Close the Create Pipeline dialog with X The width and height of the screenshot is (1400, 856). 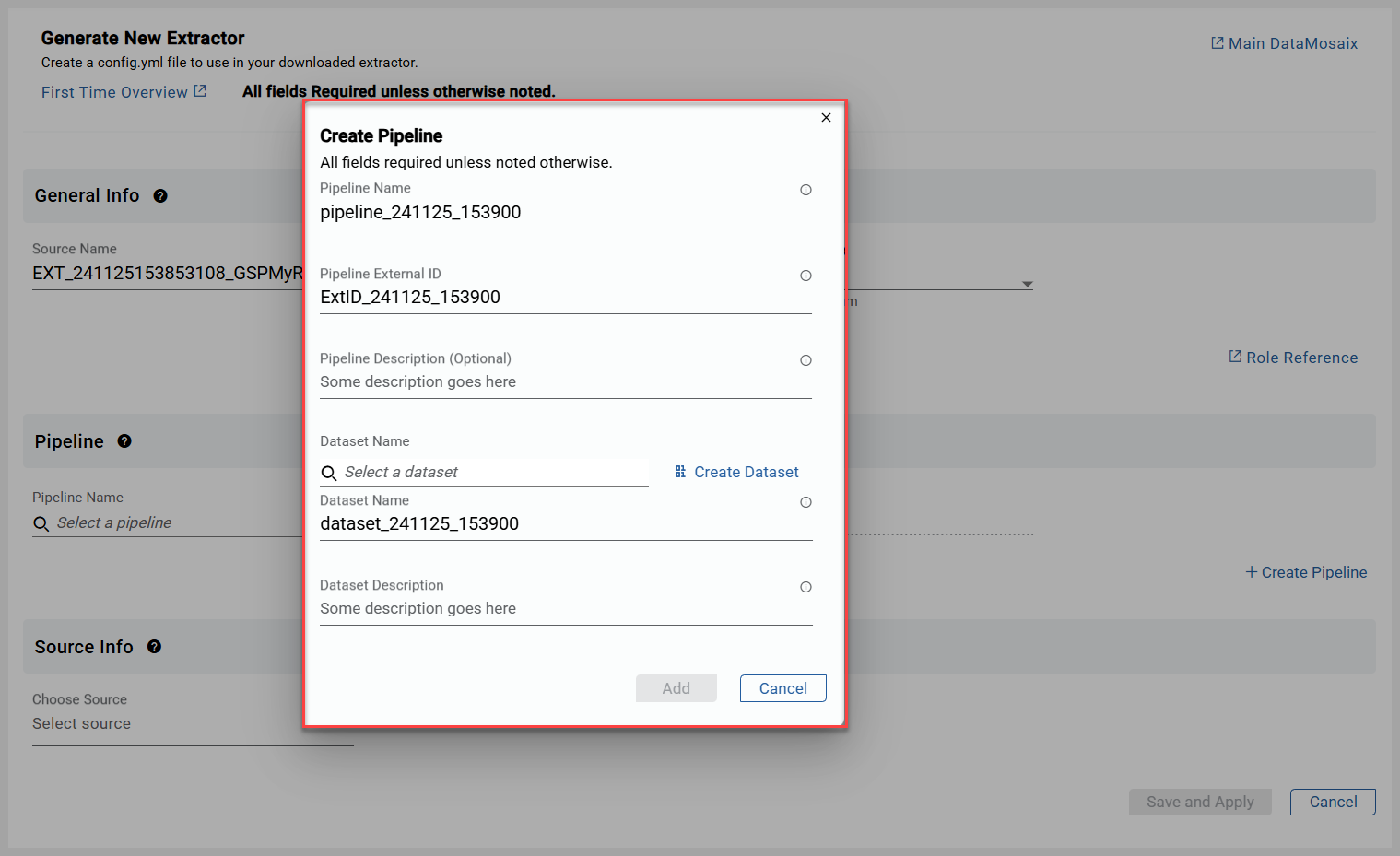826,117
